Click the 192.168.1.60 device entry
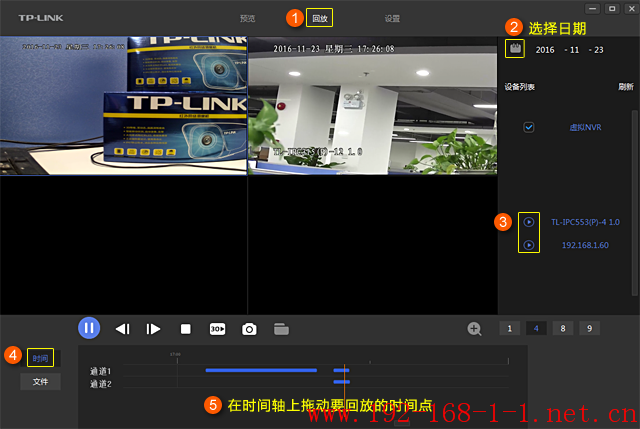 tap(585, 245)
